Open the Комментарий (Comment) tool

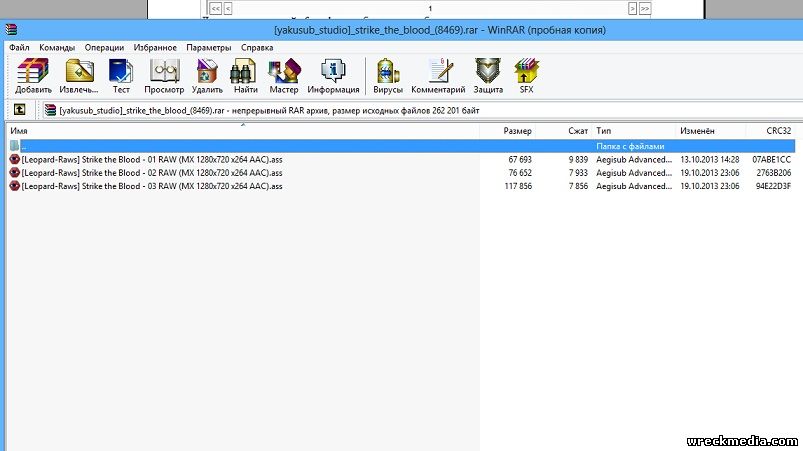click(438, 75)
